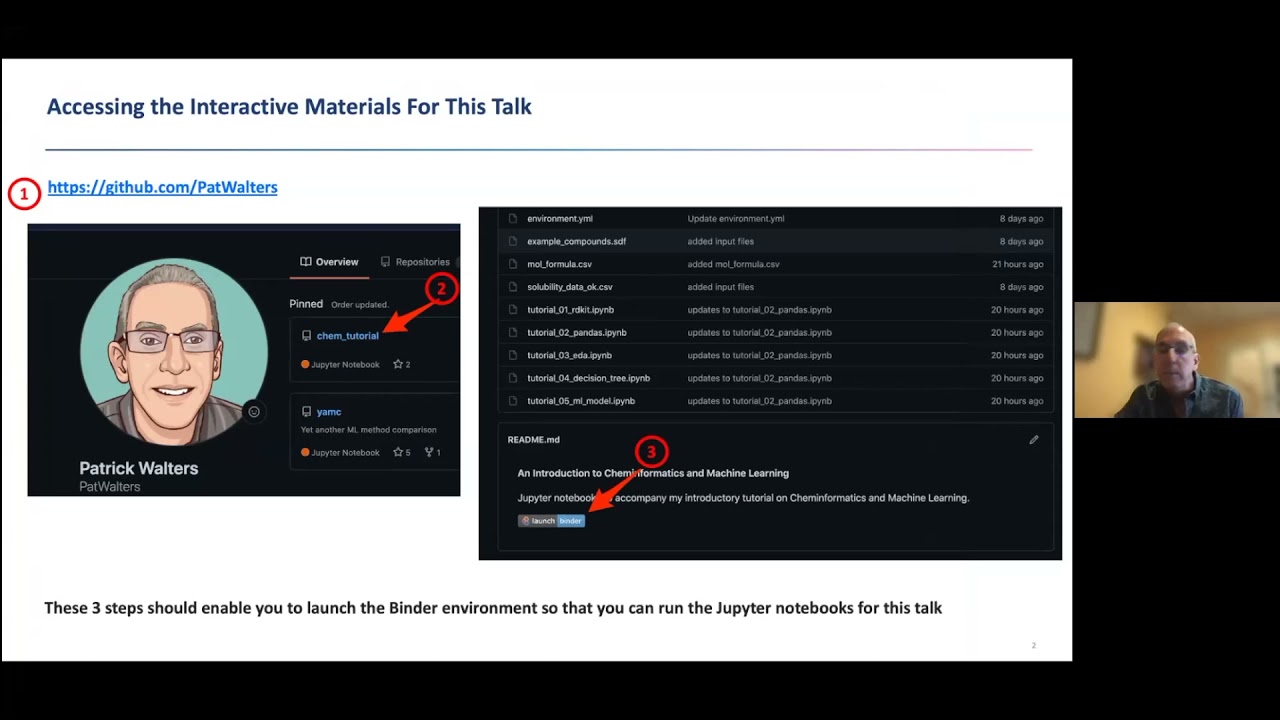Click the star icon on chem_tutorial card

(x=398, y=365)
